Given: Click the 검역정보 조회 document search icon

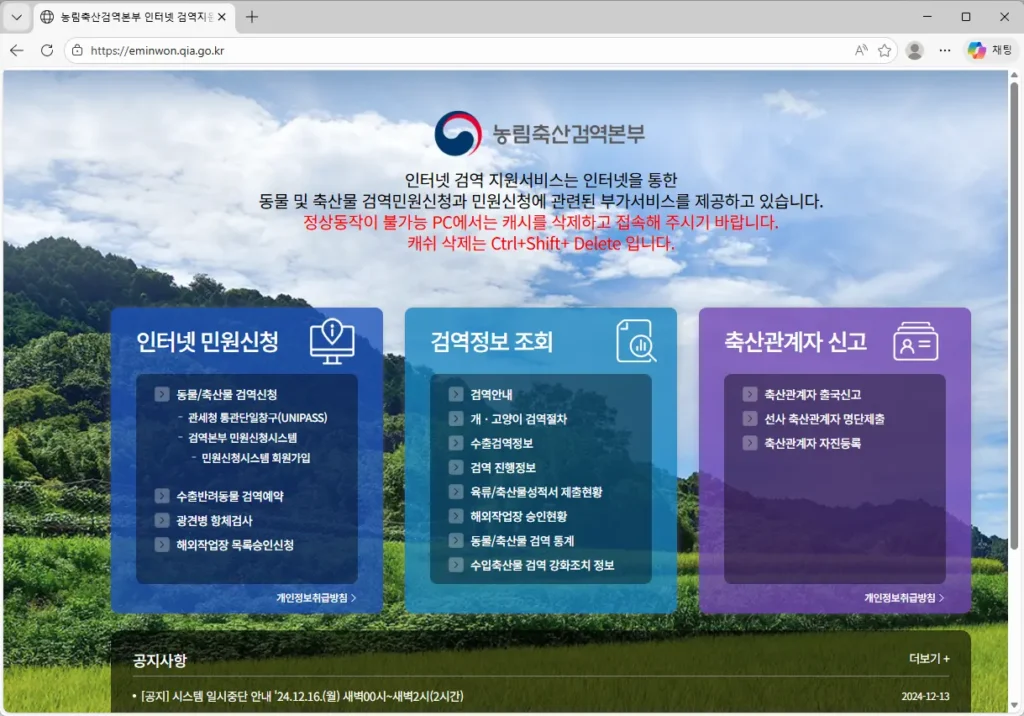Looking at the screenshot, I should click(635, 341).
